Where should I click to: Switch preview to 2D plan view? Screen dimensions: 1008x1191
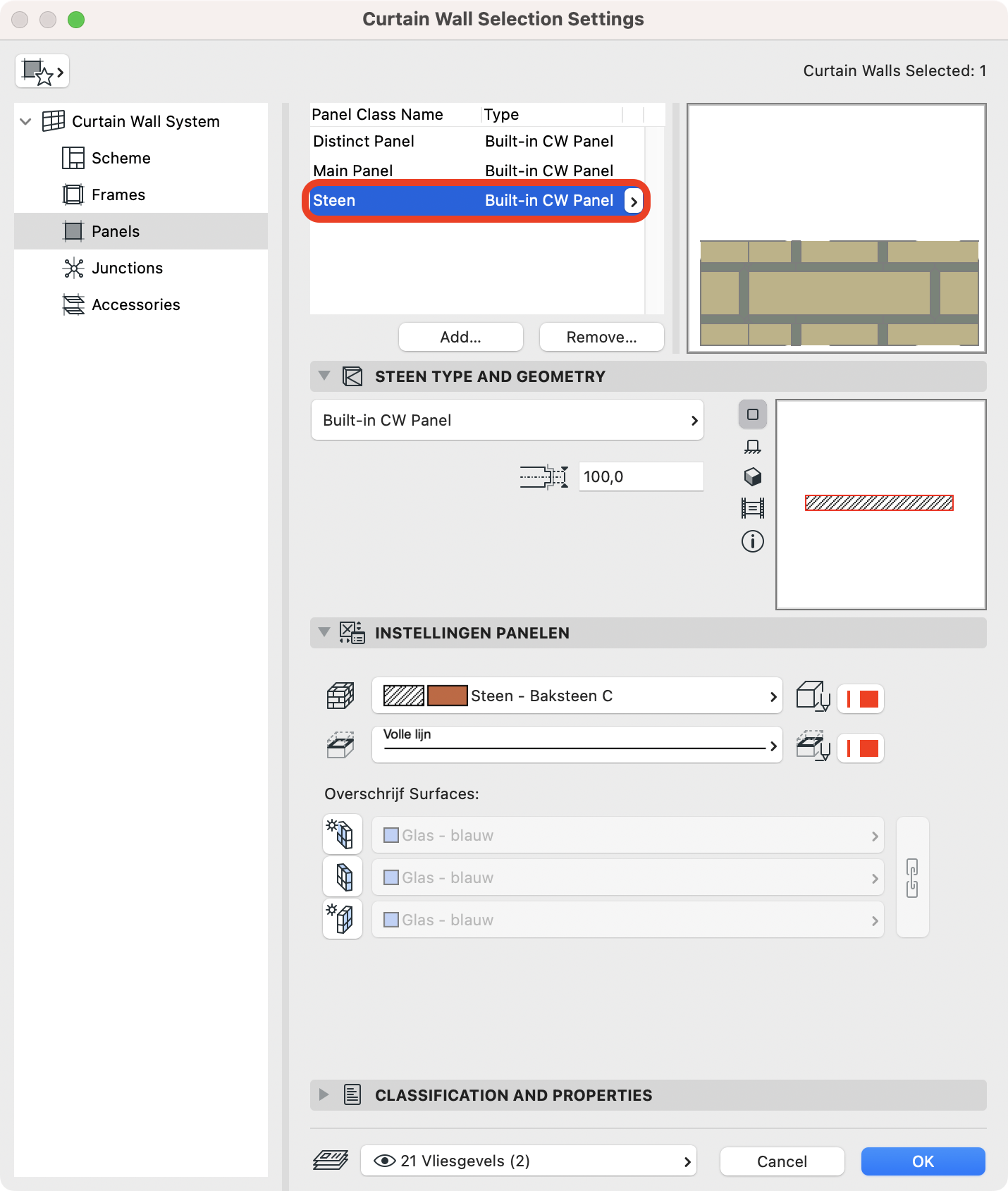click(x=753, y=414)
